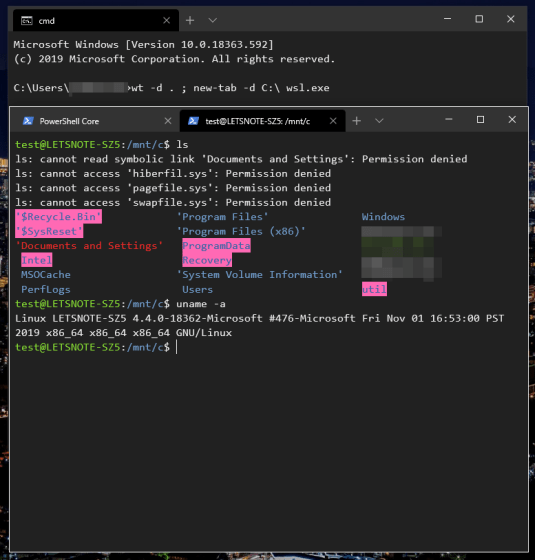Click the ProgramData directory entry

click(216, 246)
